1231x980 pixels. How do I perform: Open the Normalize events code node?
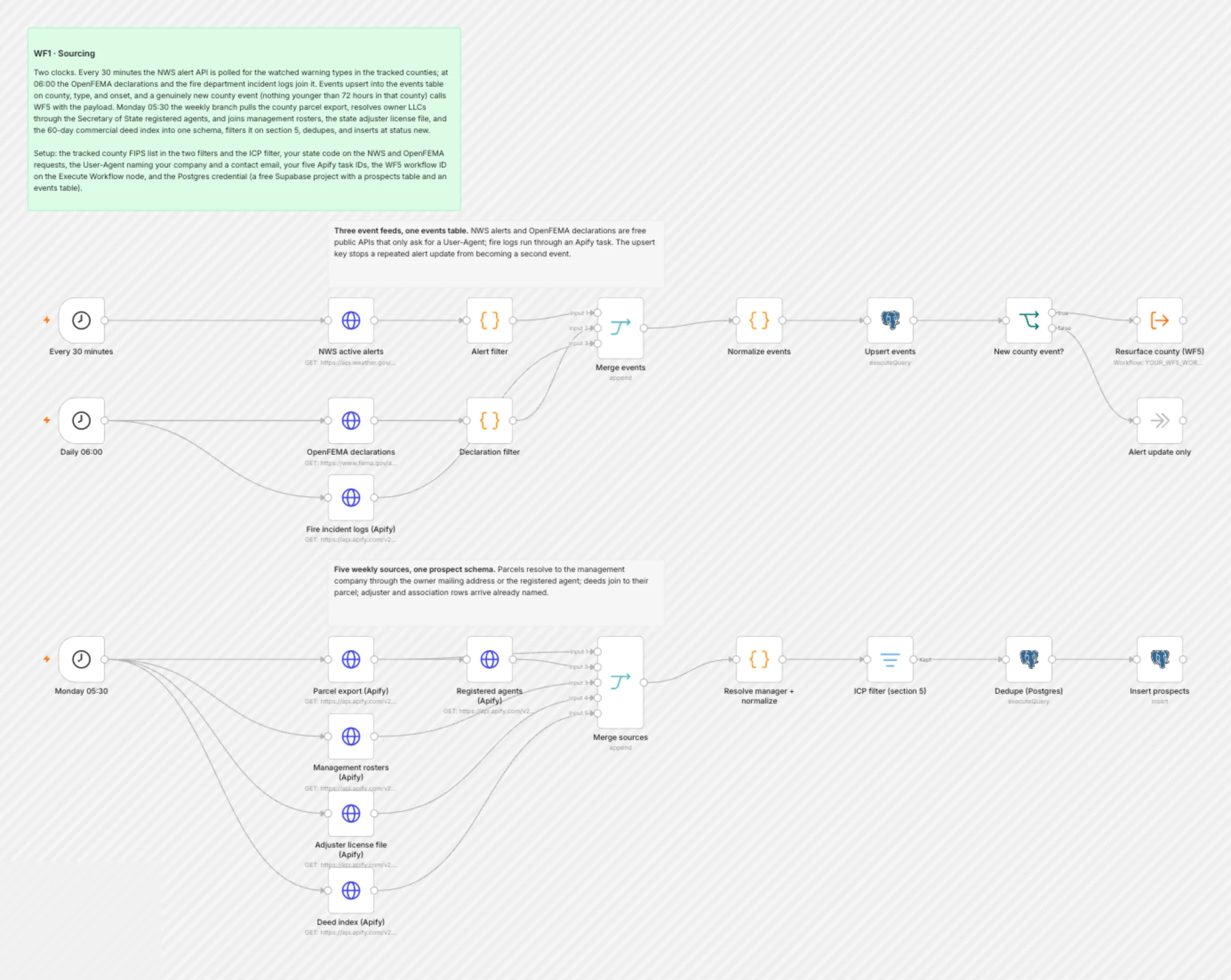(759, 320)
